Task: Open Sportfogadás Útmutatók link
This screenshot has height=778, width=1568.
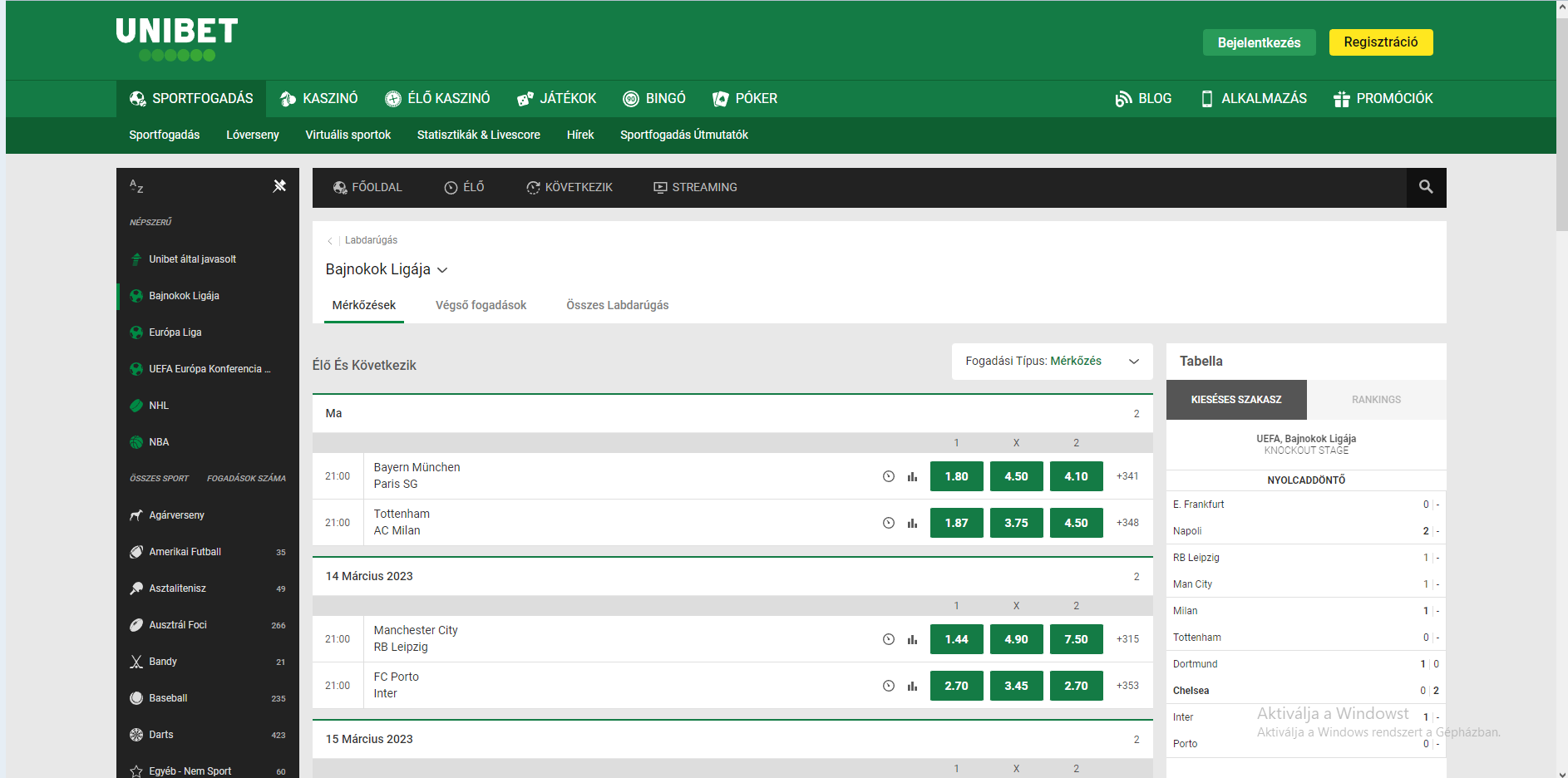Action: coord(684,135)
